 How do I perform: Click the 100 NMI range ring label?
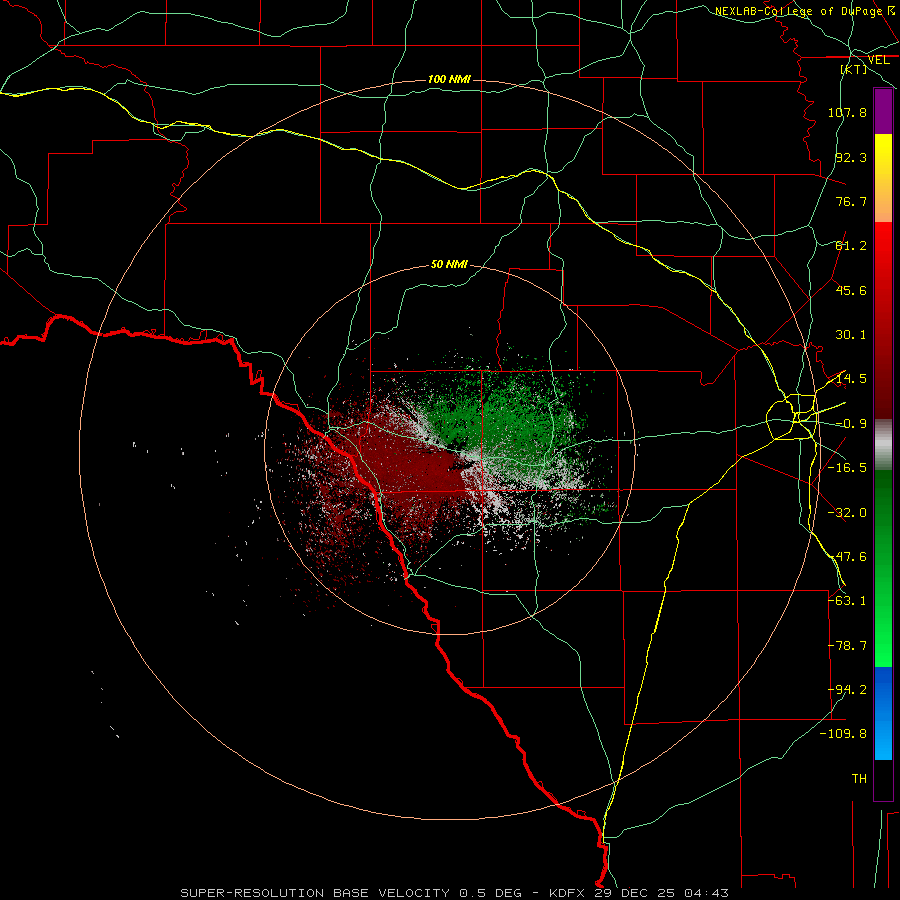point(449,79)
